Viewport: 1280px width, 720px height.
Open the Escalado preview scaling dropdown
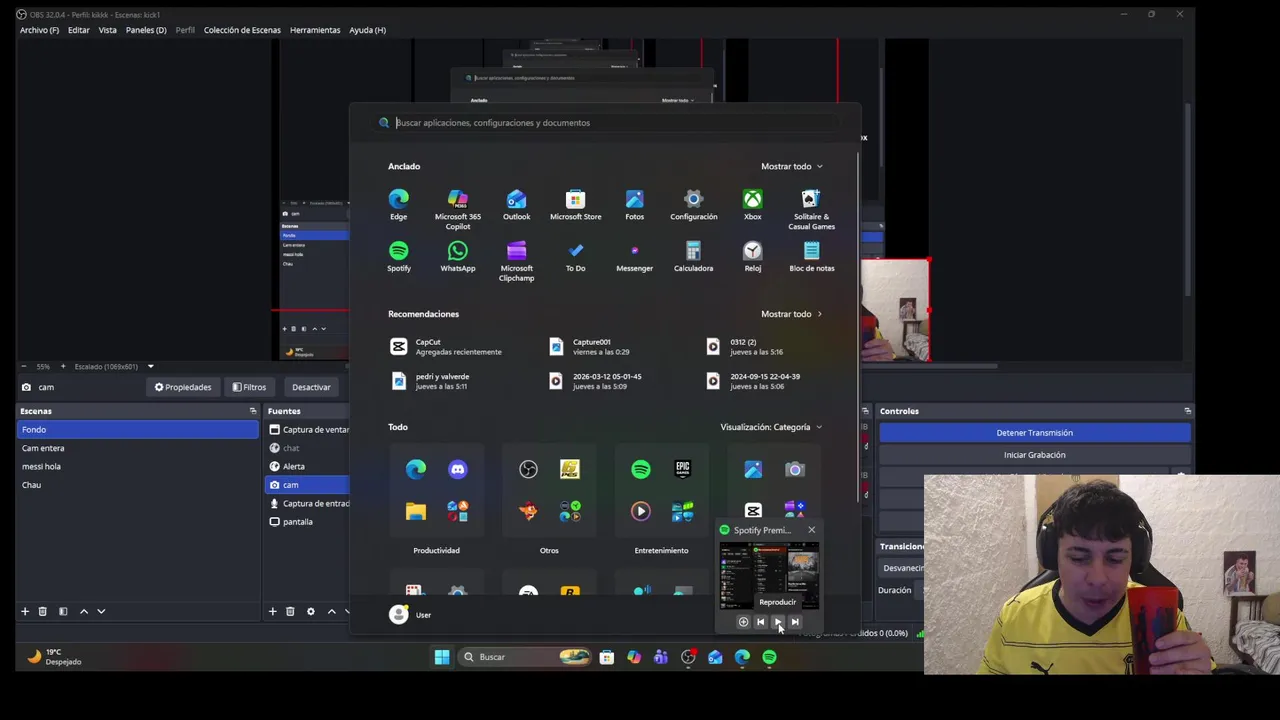click(x=113, y=366)
